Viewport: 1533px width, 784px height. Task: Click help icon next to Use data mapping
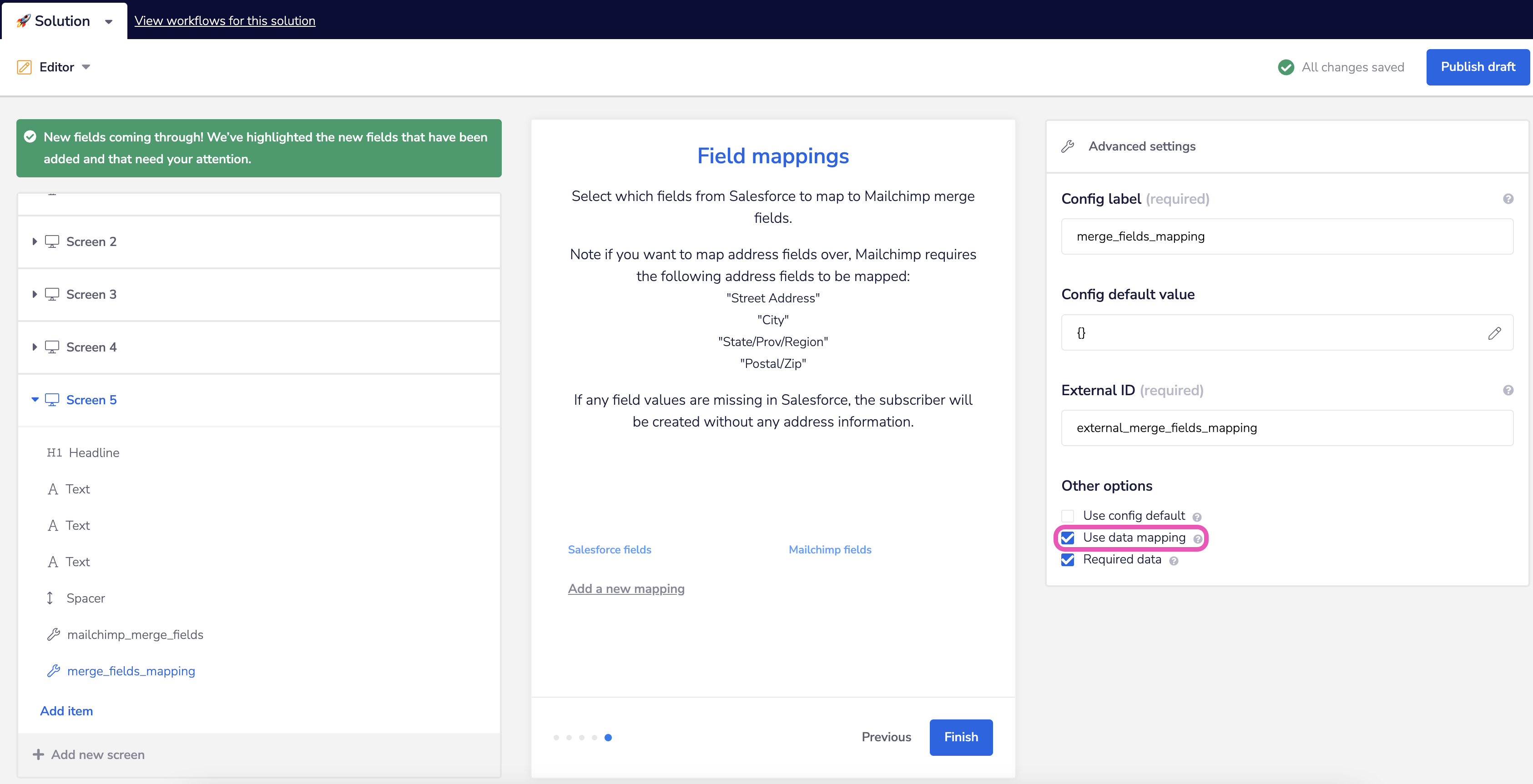click(x=1197, y=539)
